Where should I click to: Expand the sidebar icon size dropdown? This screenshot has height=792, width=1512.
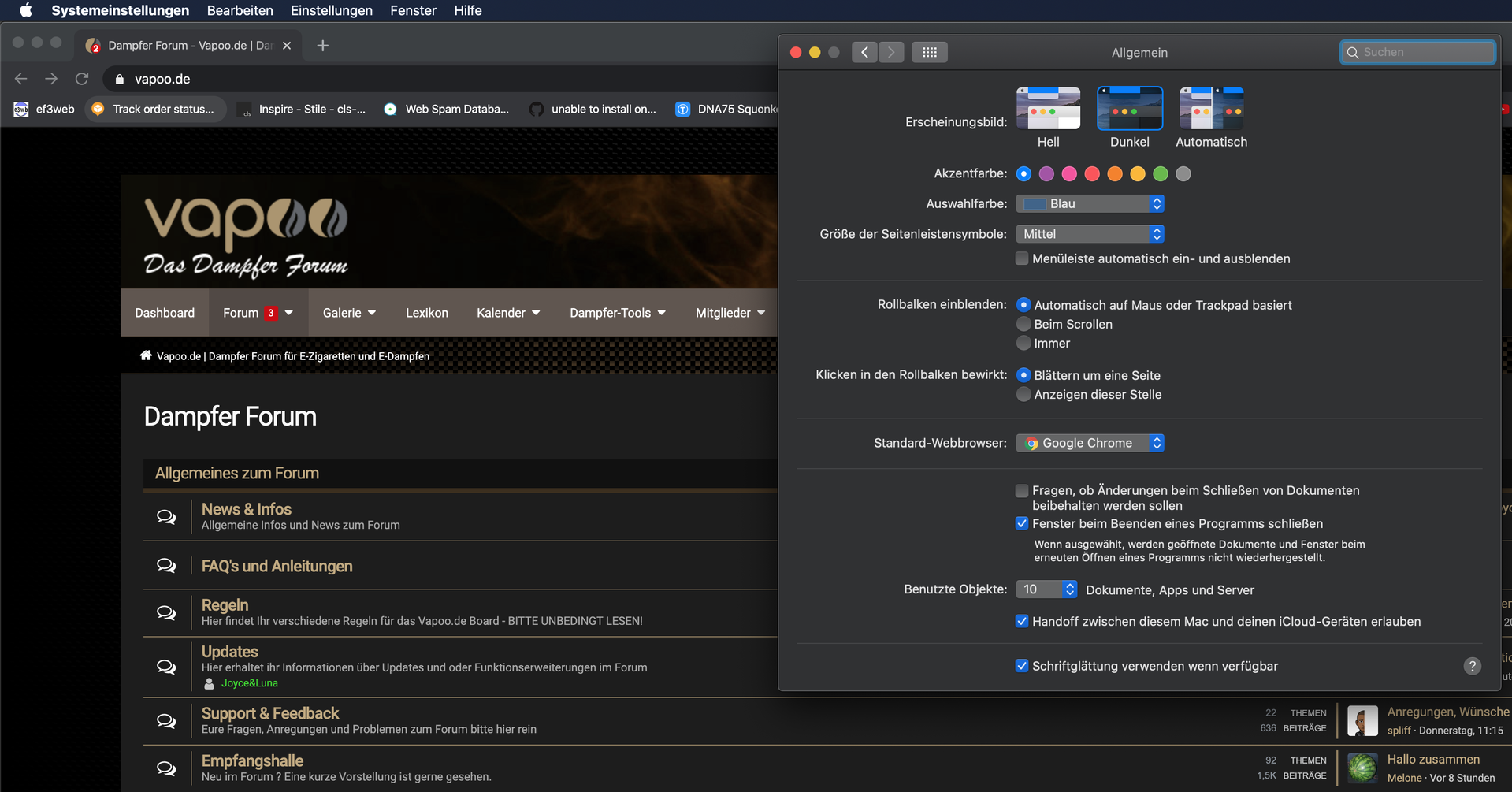click(1090, 234)
